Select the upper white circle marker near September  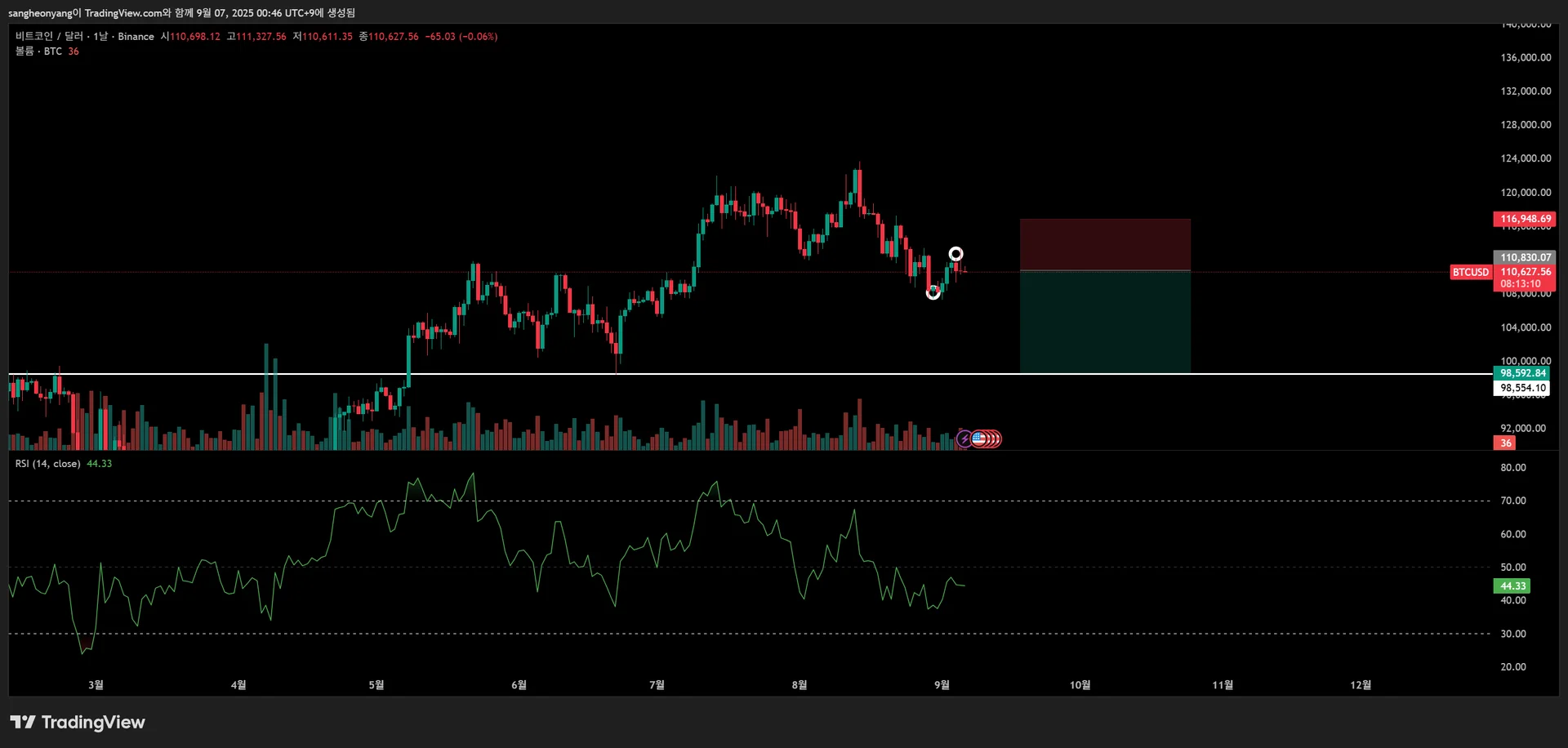[x=955, y=254]
